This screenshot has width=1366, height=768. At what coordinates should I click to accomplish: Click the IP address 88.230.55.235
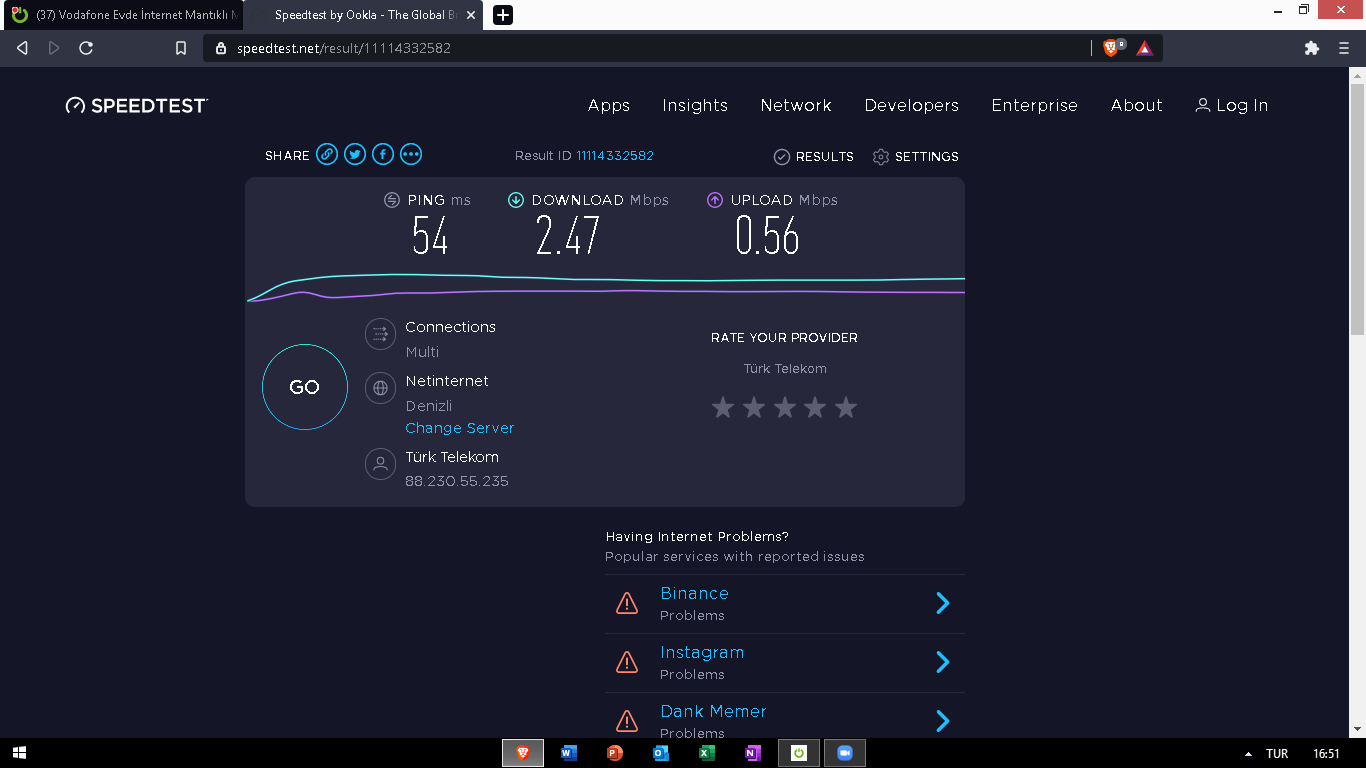(457, 481)
